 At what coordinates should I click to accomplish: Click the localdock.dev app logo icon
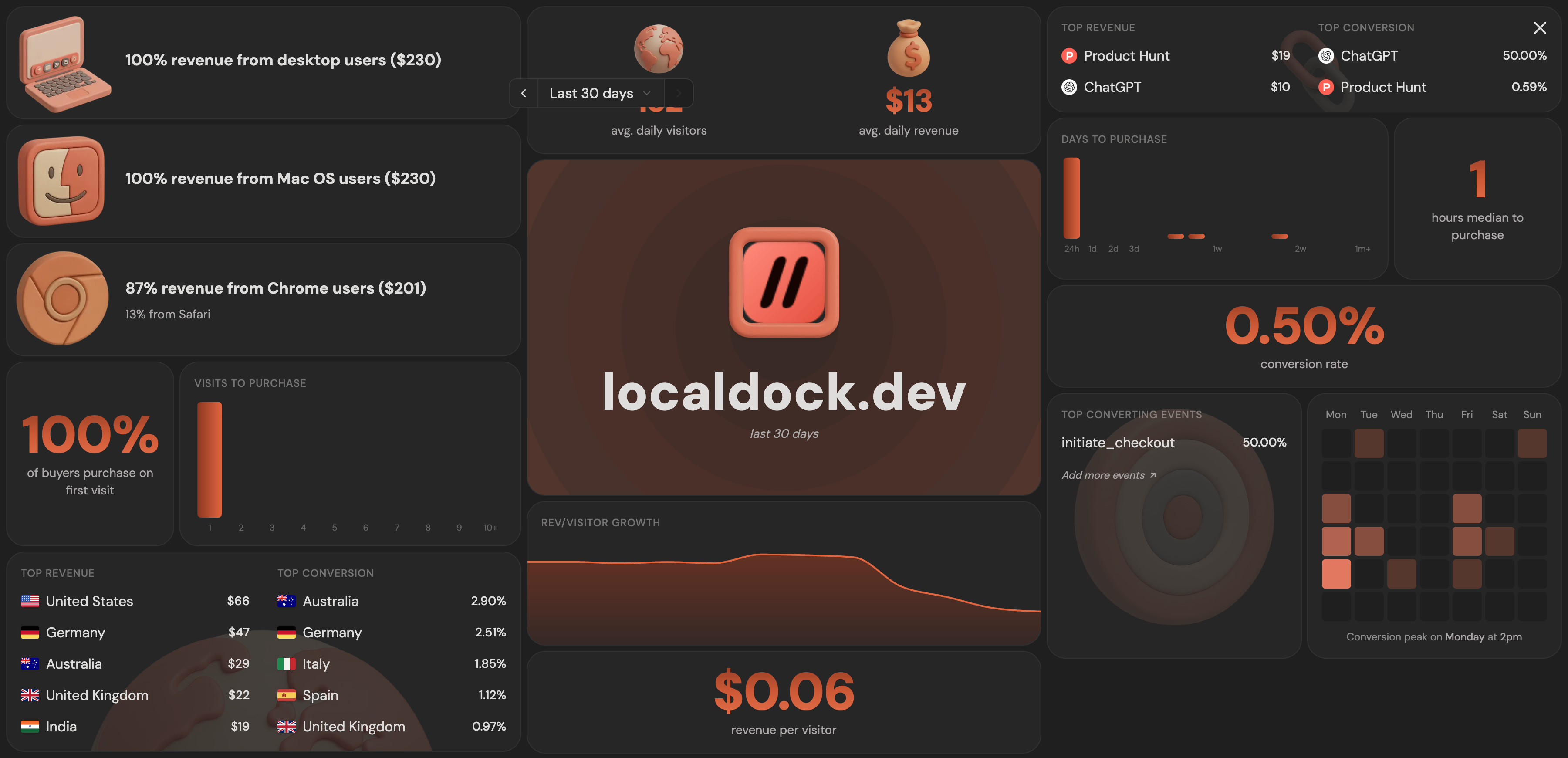pos(784,282)
